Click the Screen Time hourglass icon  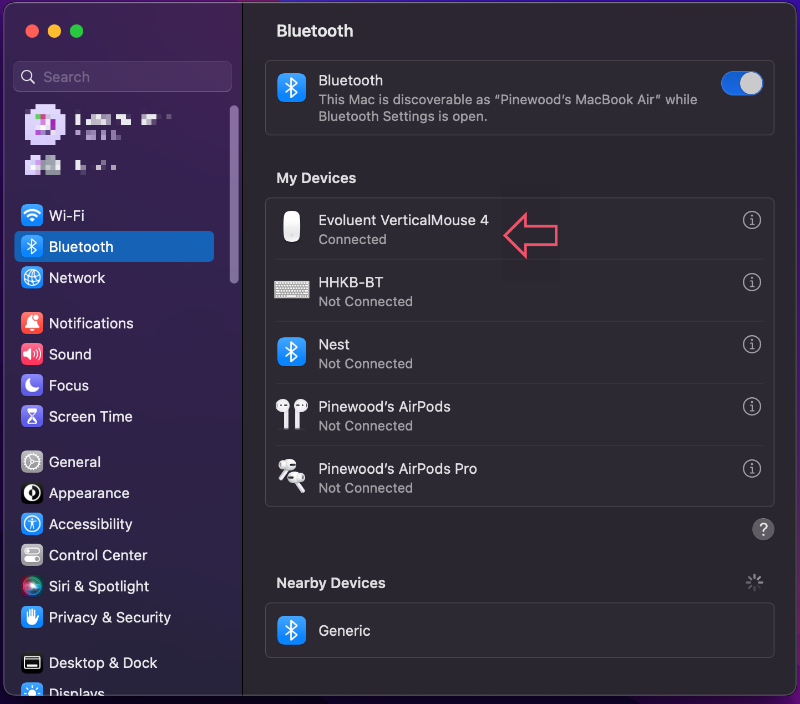point(32,417)
